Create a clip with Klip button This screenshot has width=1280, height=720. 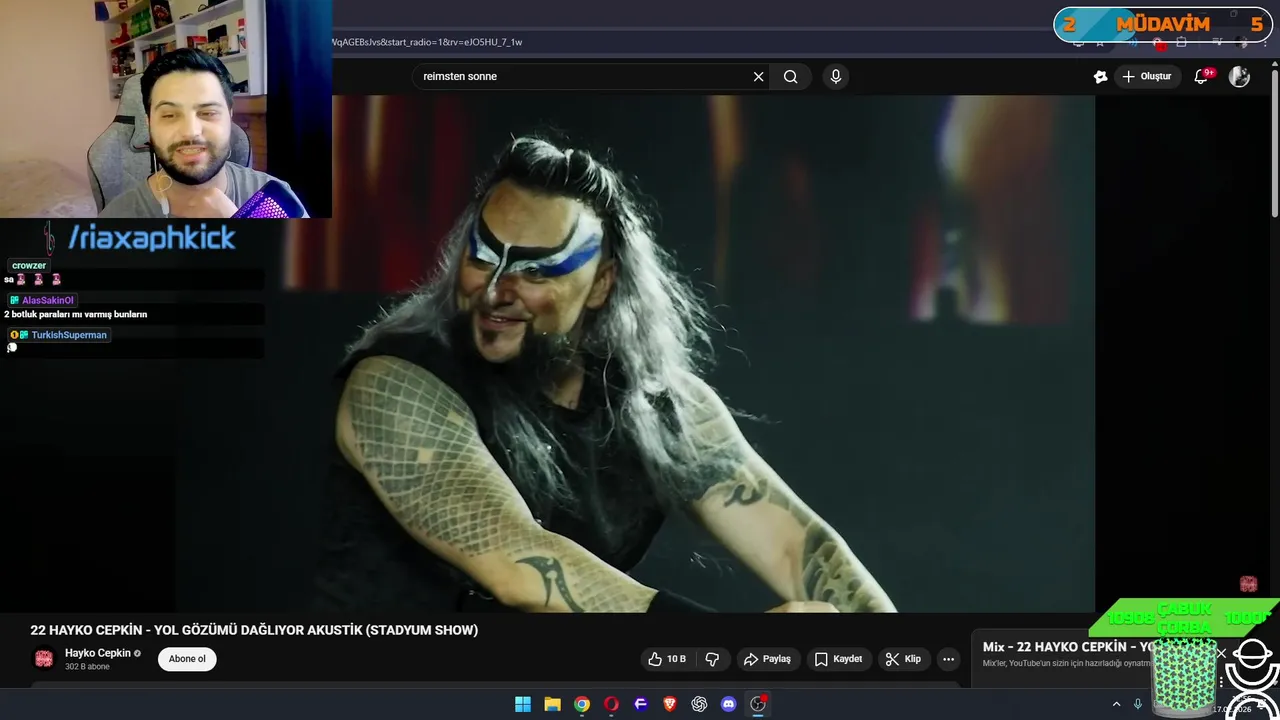(x=903, y=659)
